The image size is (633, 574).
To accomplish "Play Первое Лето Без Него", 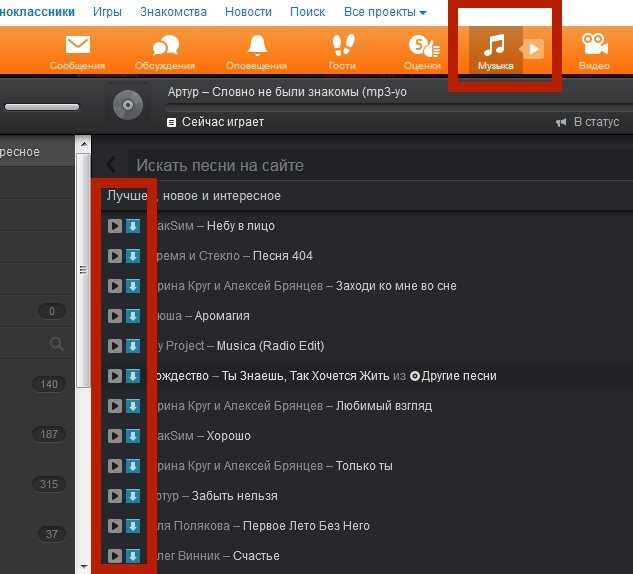I will click(x=115, y=526).
